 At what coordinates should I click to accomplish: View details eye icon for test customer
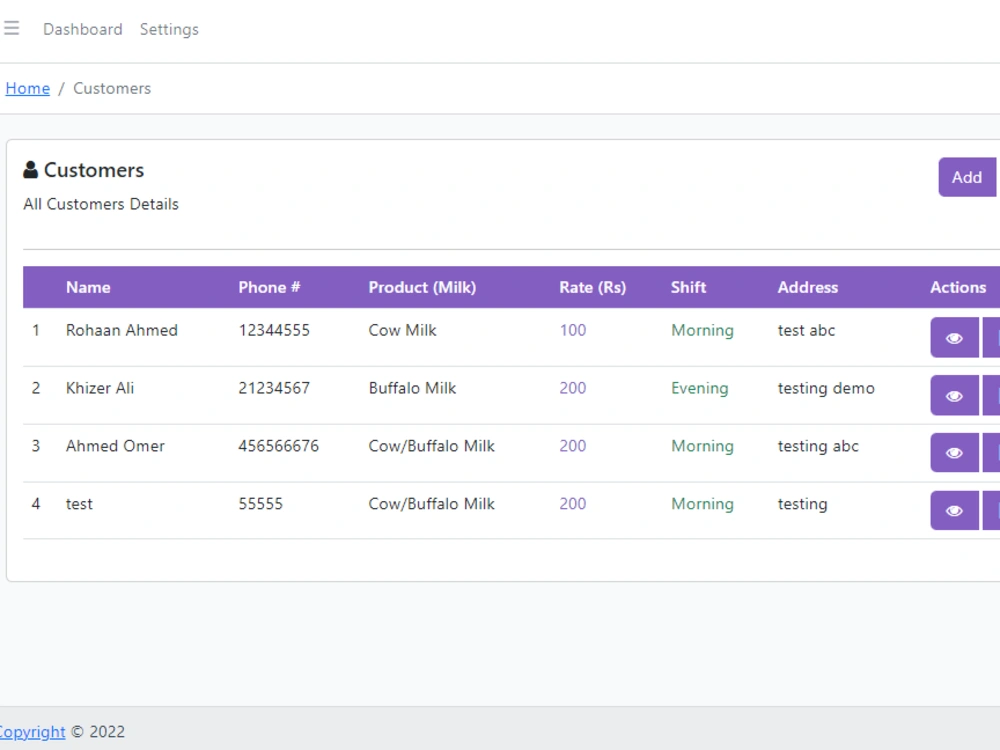[954, 510]
